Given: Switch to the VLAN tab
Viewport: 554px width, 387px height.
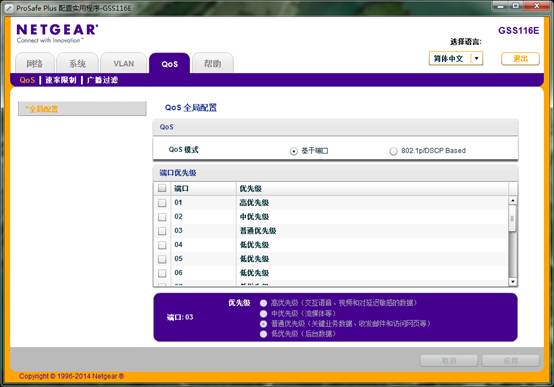Looking at the screenshot, I should pyautogui.click(x=124, y=64).
